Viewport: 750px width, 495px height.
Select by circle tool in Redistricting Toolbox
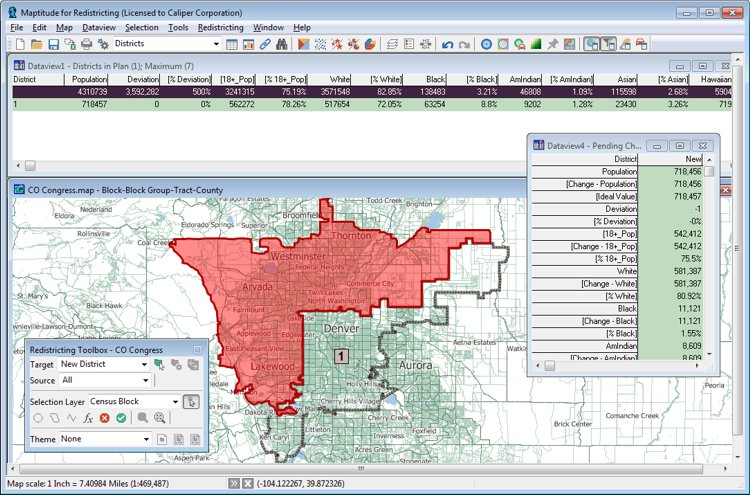tap(38, 417)
